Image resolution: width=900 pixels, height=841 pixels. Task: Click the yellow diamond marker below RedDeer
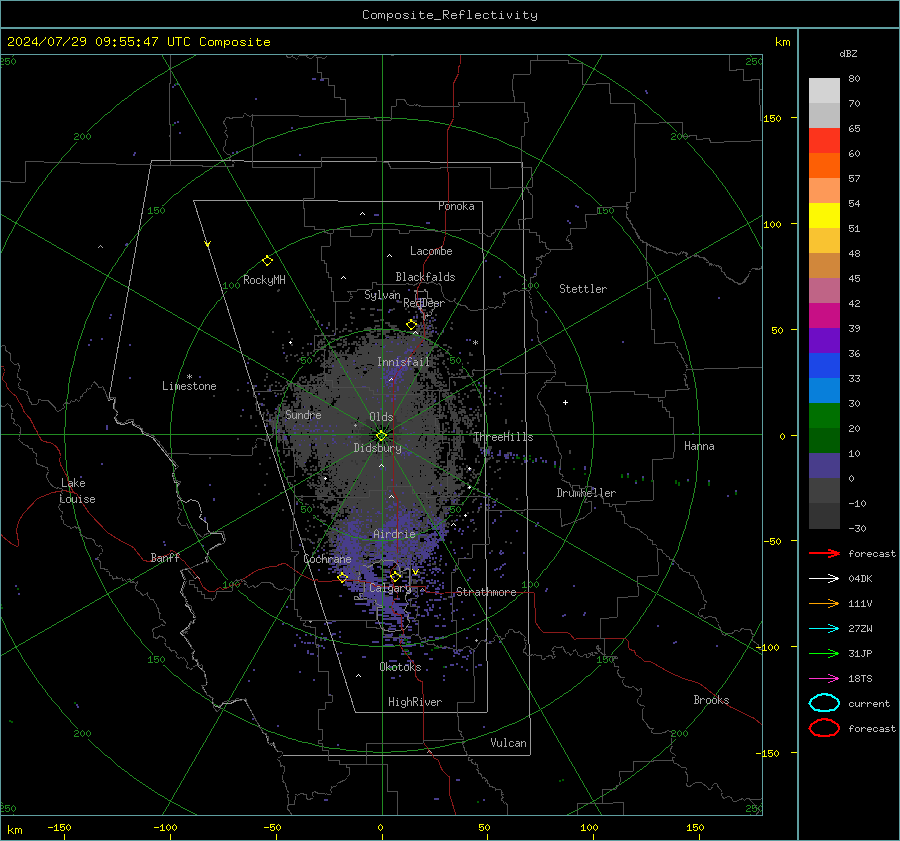pyautogui.click(x=412, y=325)
